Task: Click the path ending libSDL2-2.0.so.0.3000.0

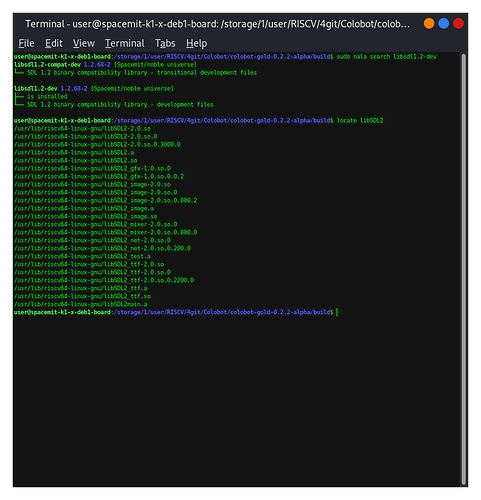Action: pyautogui.click(x=97, y=145)
